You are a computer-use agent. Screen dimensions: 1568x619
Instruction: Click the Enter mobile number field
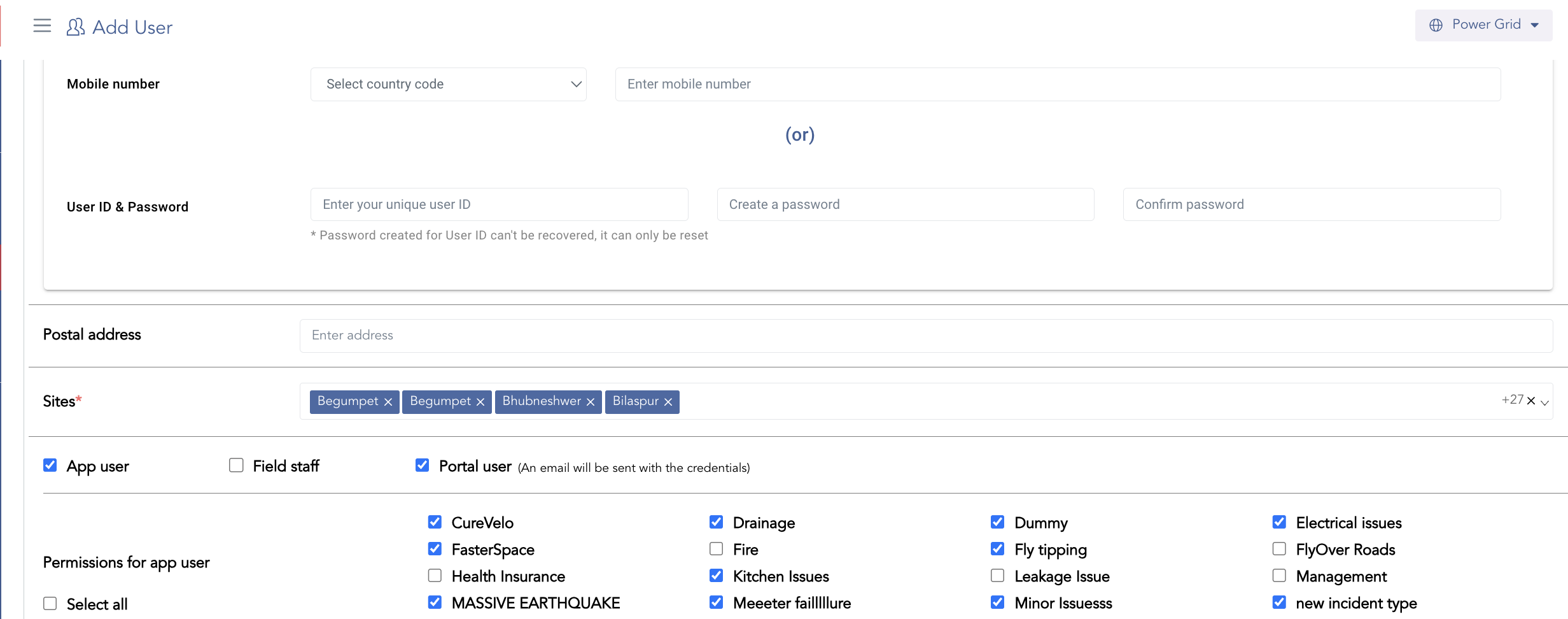(x=1057, y=84)
